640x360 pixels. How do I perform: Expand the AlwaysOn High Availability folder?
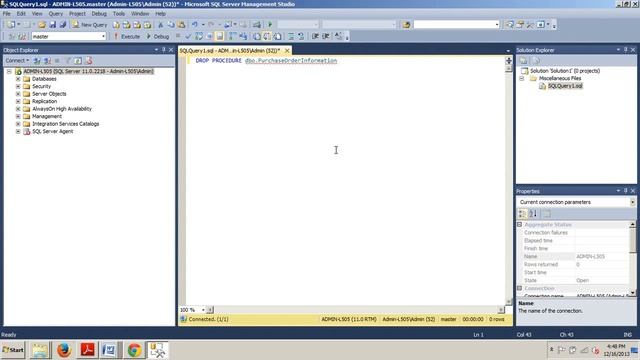click(18, 109)
